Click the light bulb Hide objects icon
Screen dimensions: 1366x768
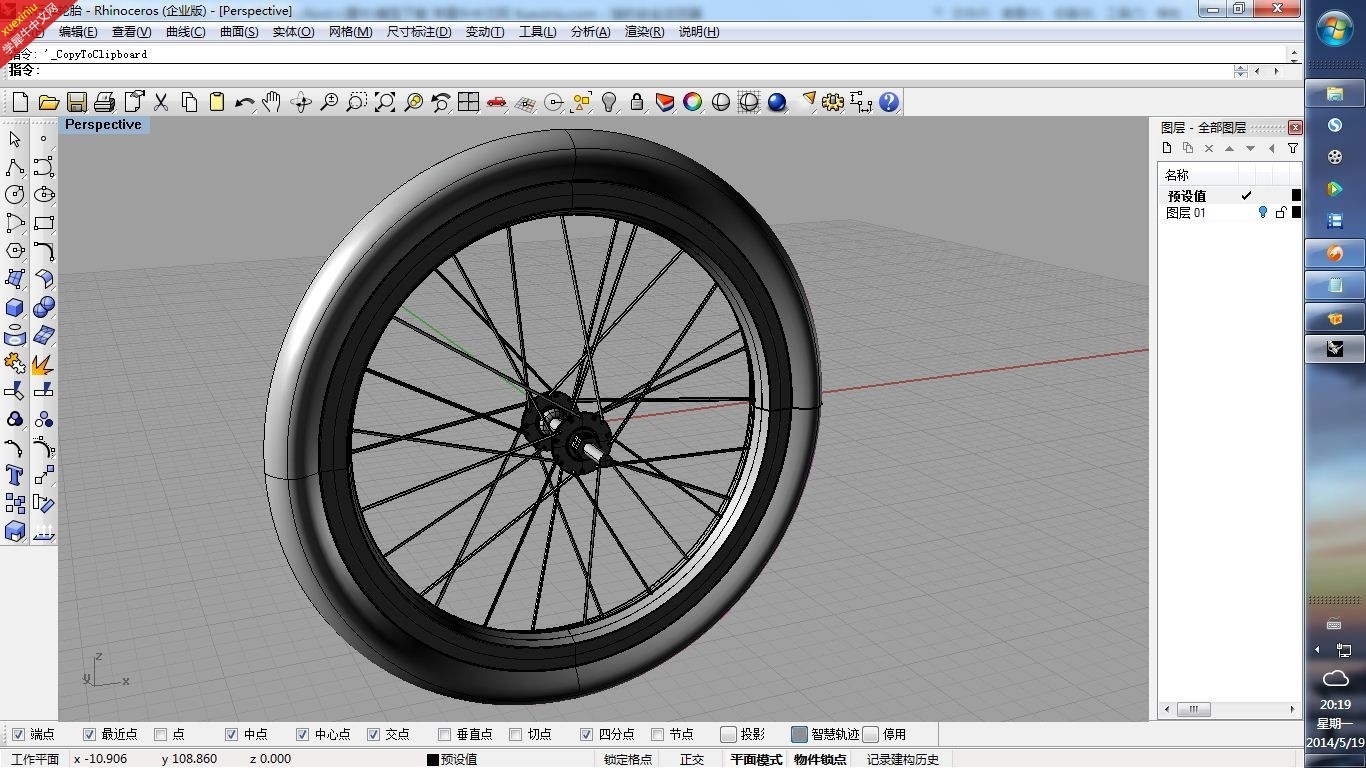tap(608, 102)
